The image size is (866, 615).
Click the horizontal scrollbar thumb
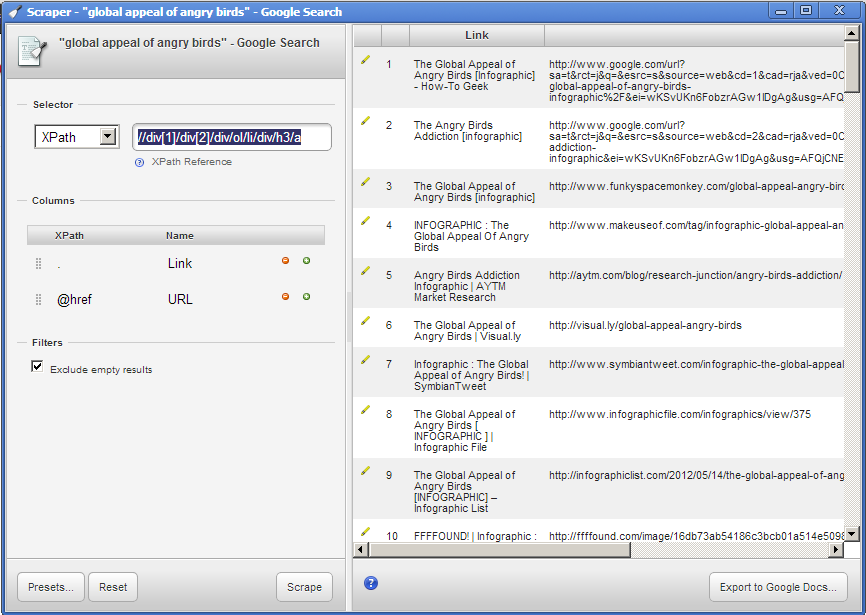[x=500, y=549]
